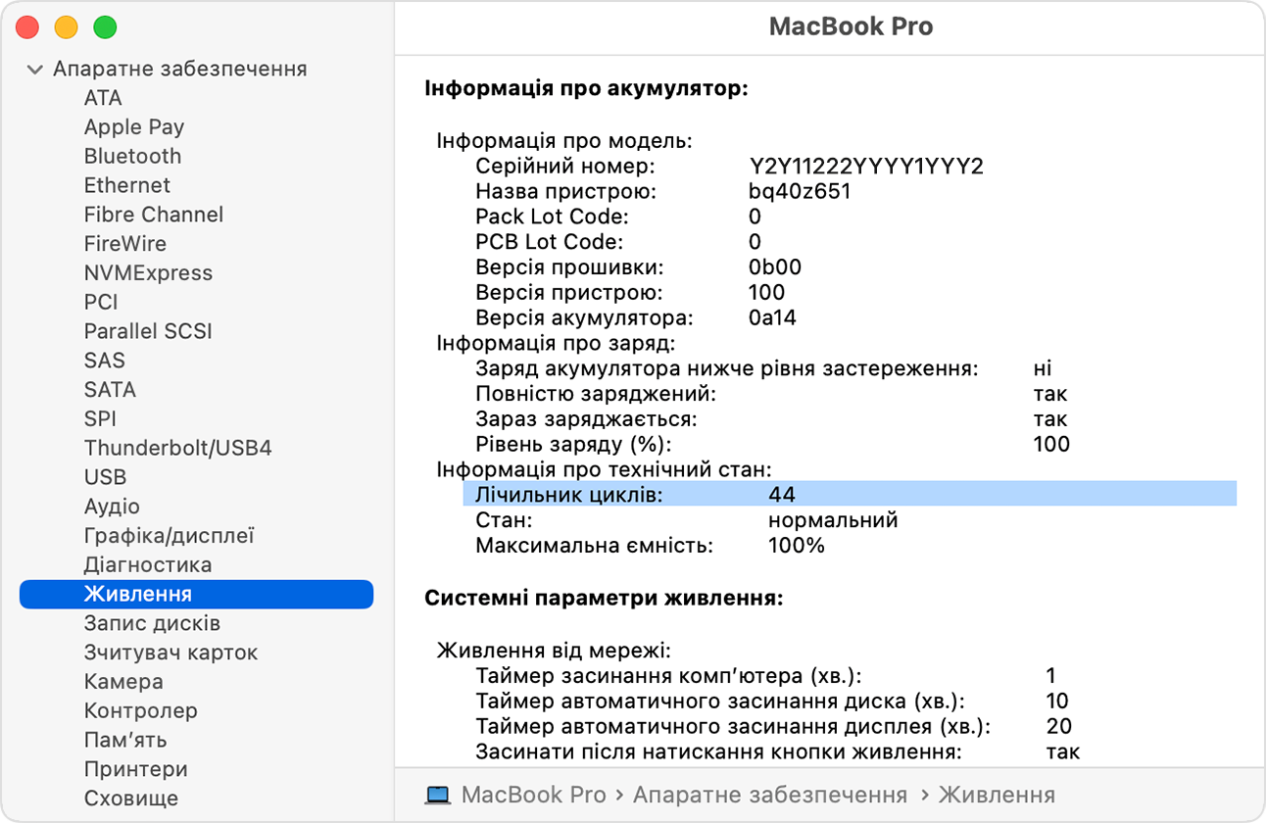Click the MacBook Pro laptop icon in path bar
This screenshot has height=823, width=1266.
[x=438, y=795]
